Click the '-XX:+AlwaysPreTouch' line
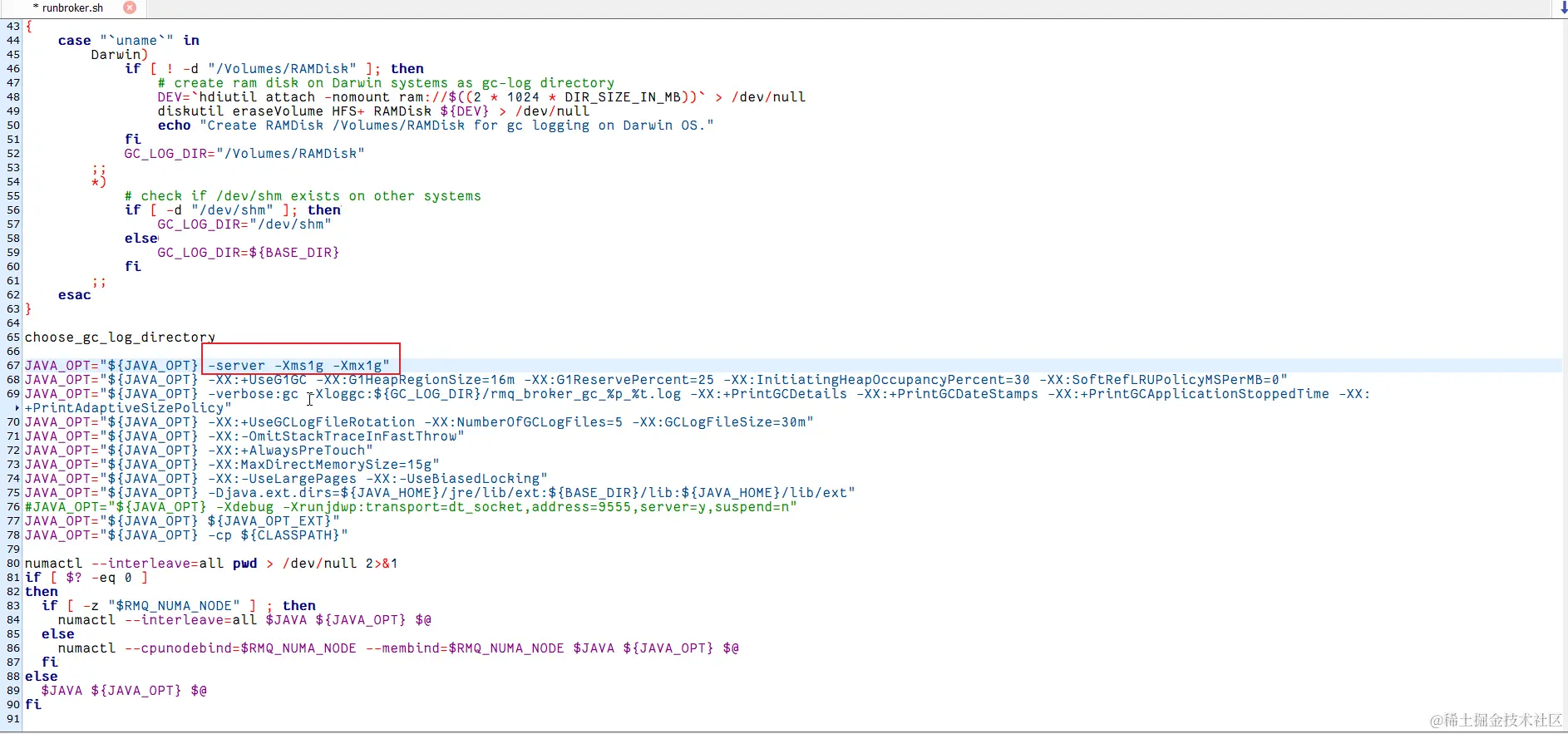The image size is (1568, 734). pos(199,450)
